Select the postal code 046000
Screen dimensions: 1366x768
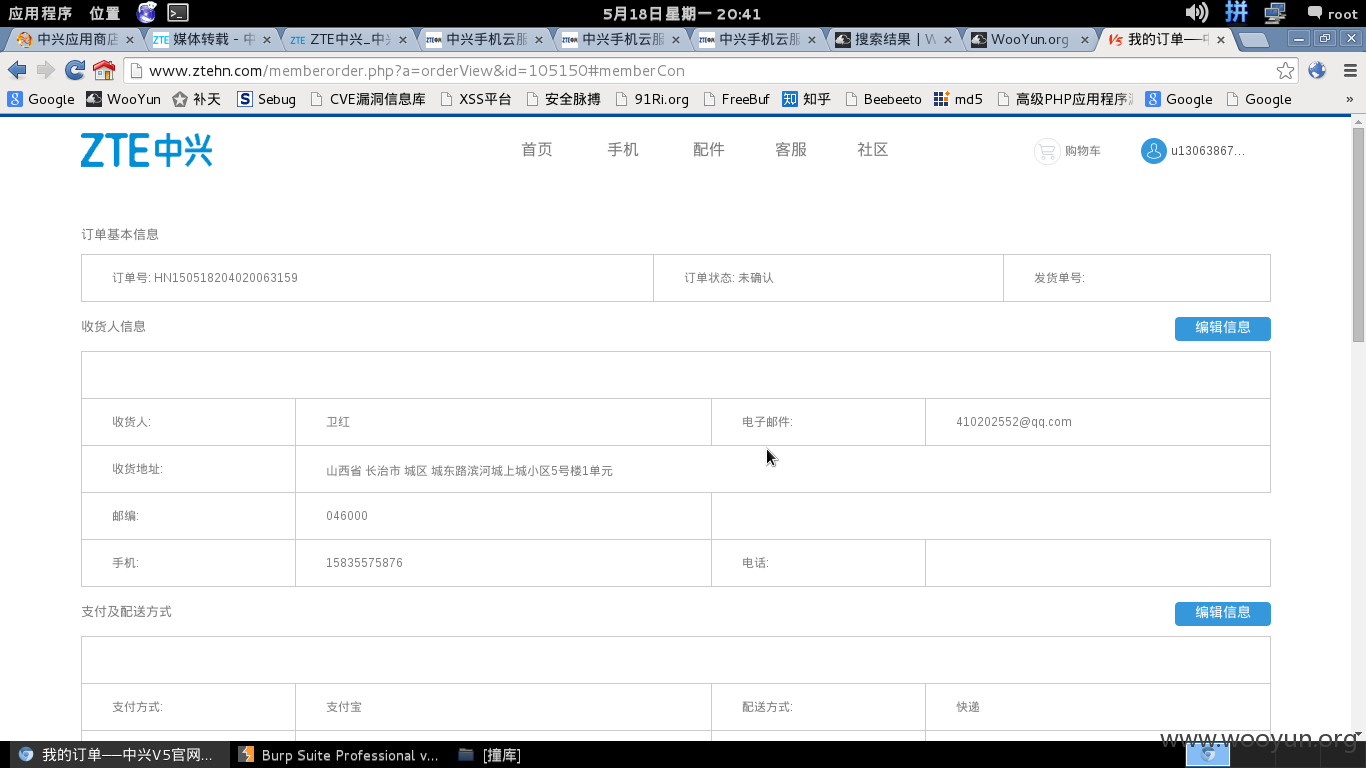click(347, 516)
